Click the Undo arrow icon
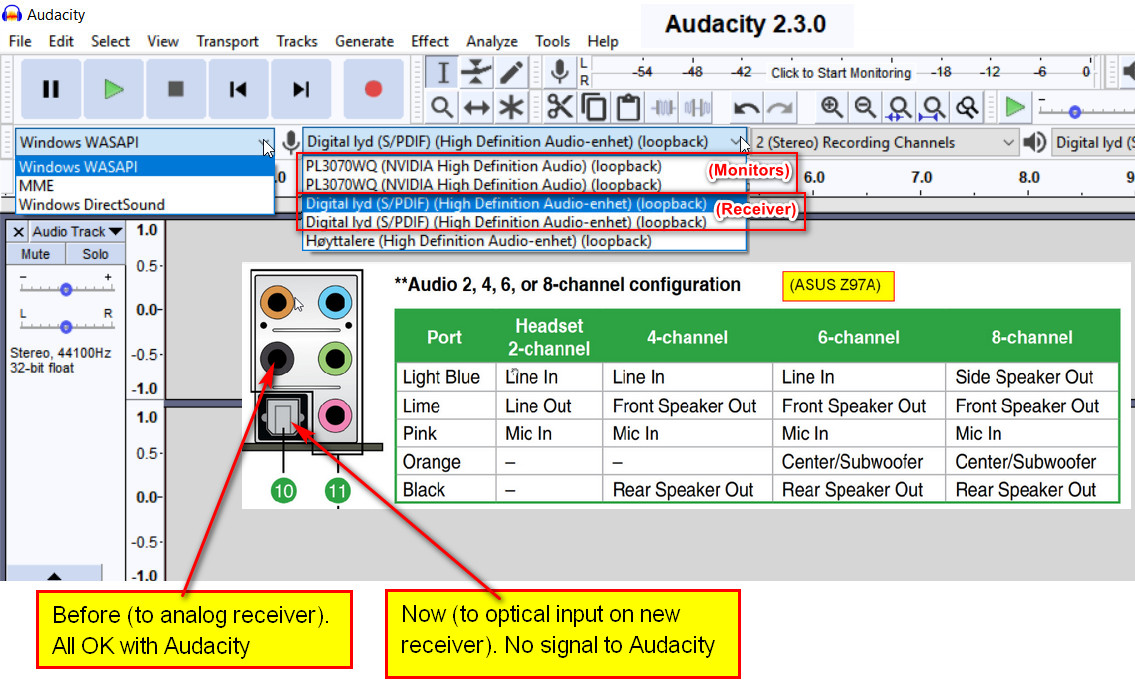 [746, 108]
